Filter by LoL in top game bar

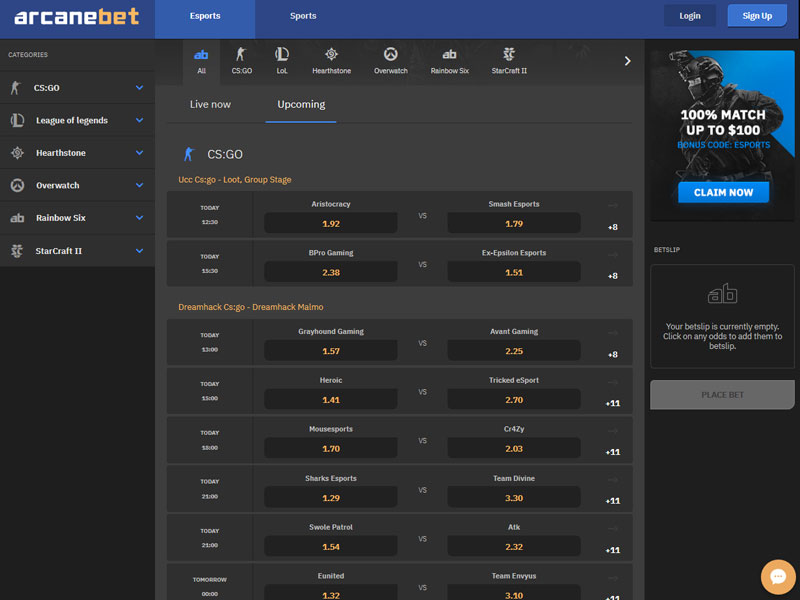tap(282, 61)
